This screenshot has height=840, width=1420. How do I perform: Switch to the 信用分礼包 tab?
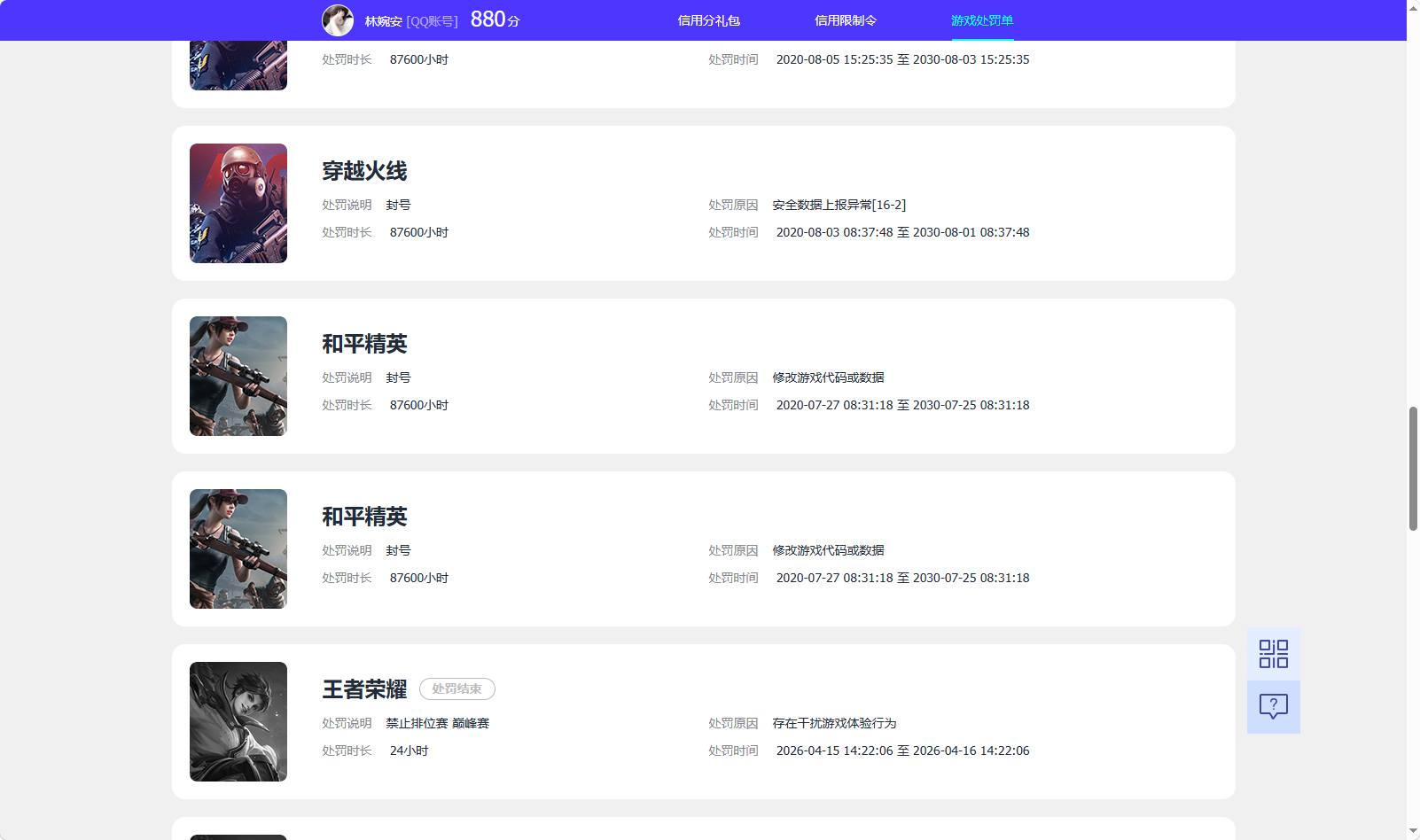pos(708,20)
